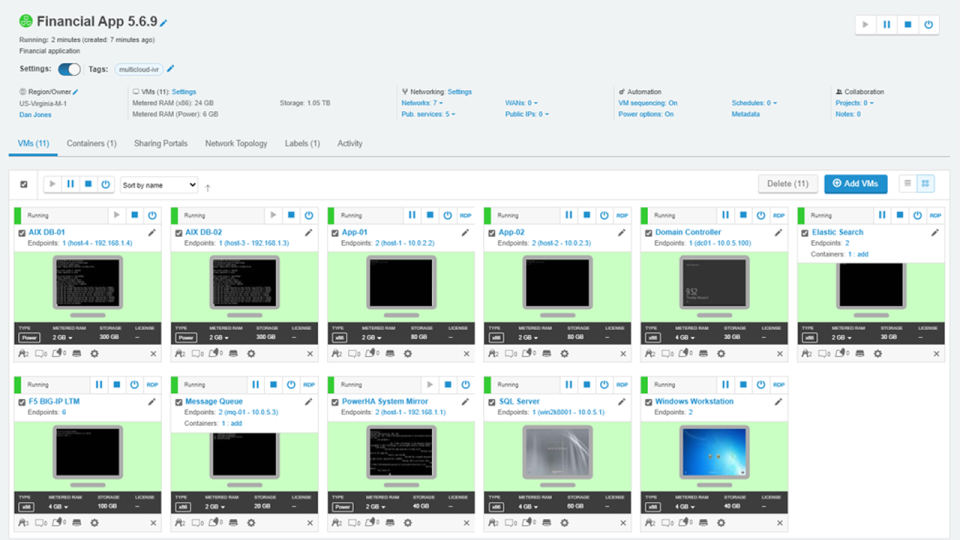Toggle the select-all VMs checkbox

click(x=24, y=184)
